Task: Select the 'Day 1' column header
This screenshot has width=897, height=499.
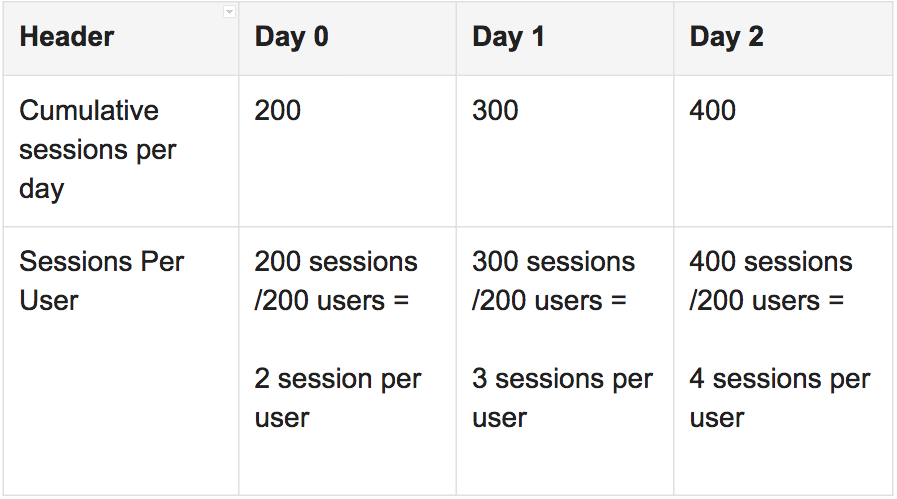Action: [x=509, y=38]
